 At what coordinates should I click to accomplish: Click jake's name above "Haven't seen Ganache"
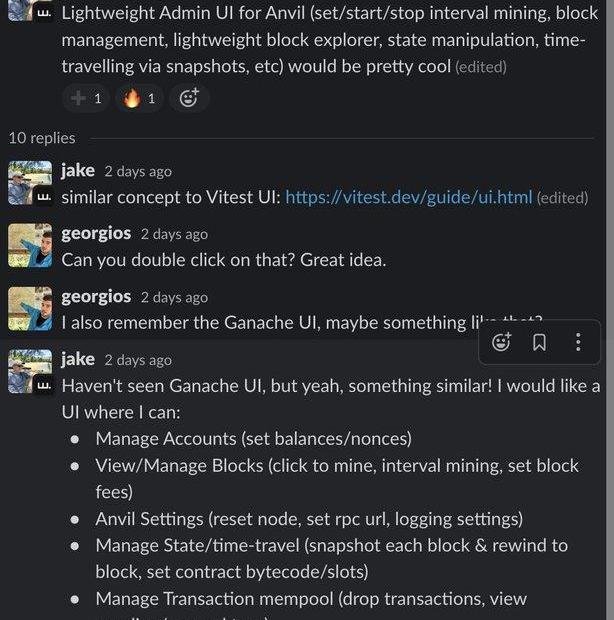tap(78, 359)
